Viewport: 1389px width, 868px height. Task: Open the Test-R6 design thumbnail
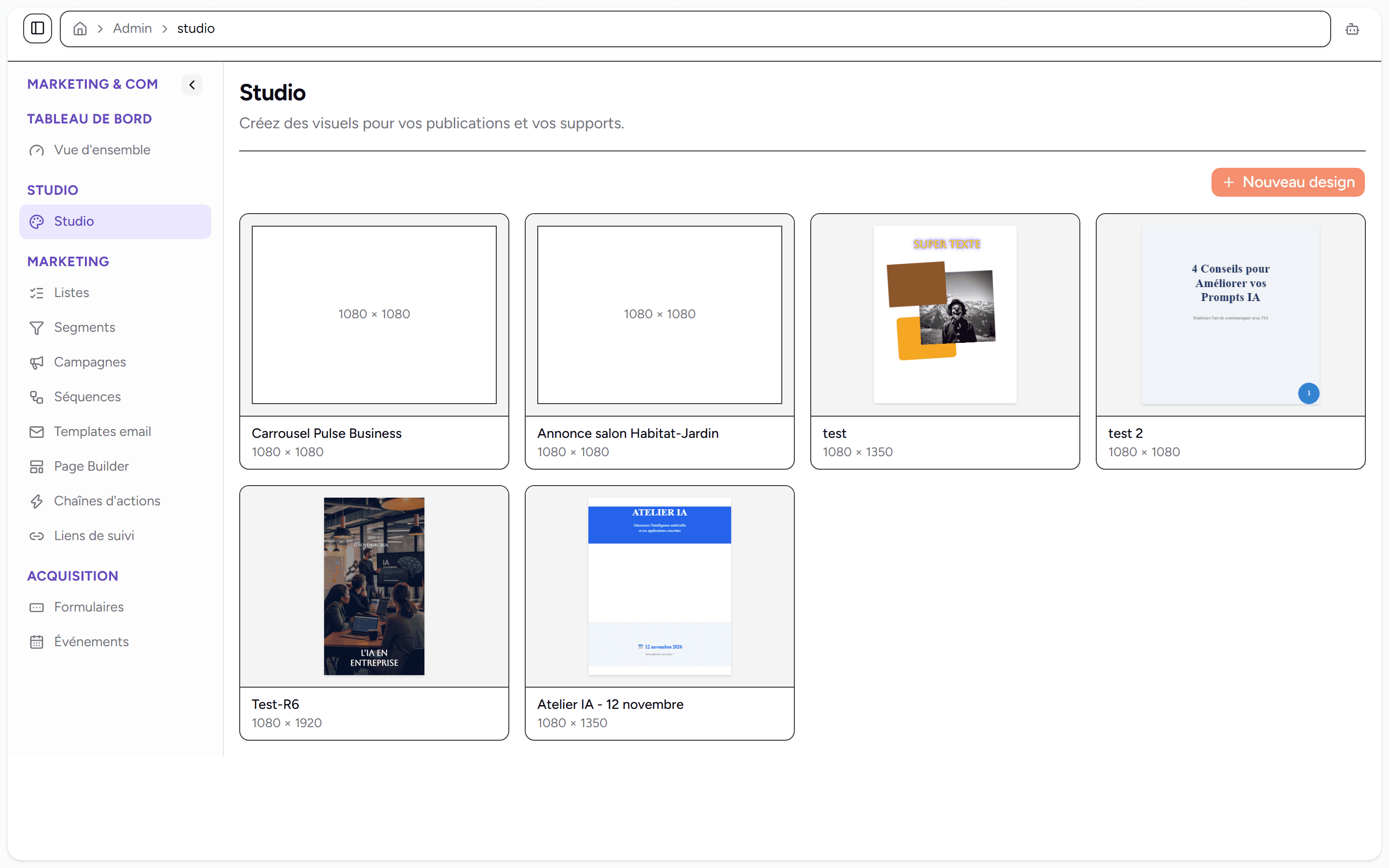[374, 586]
